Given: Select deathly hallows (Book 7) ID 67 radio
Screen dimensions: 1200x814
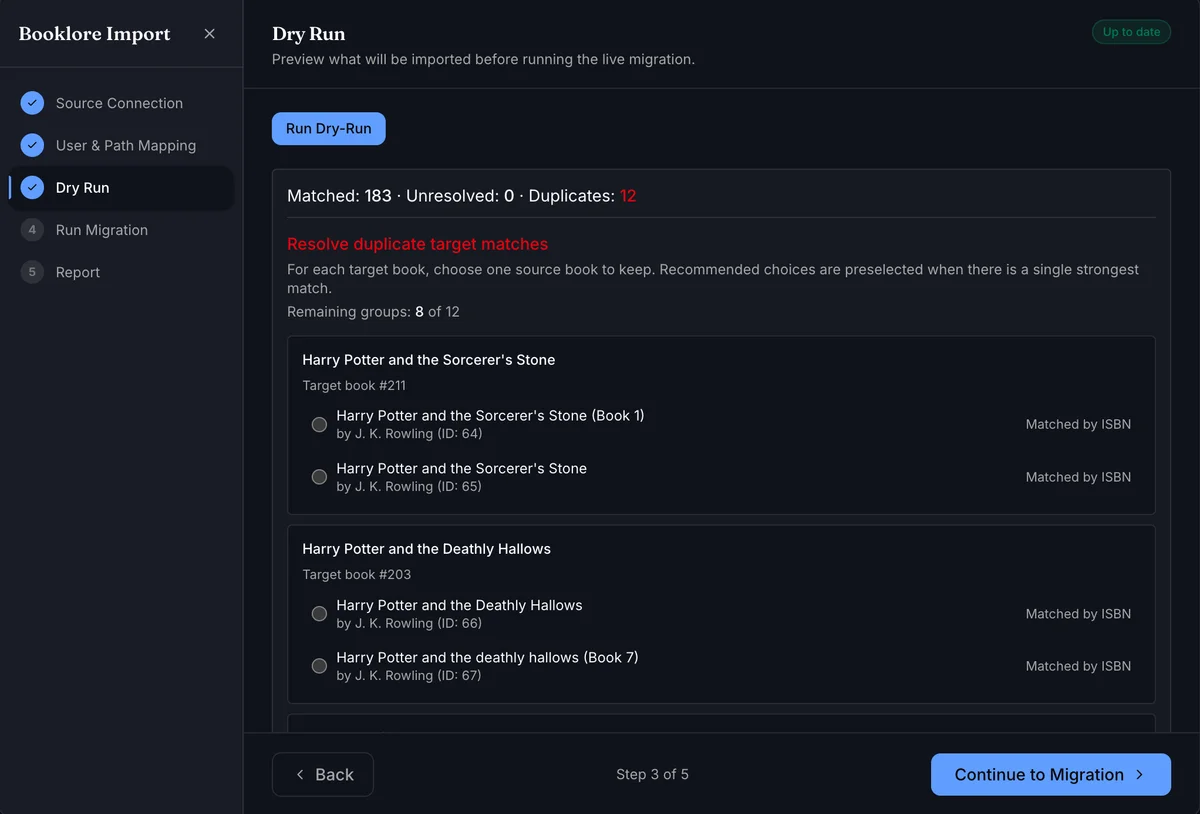Looking at the screenshot, I should pyautogui.click(x=319, y=666).
